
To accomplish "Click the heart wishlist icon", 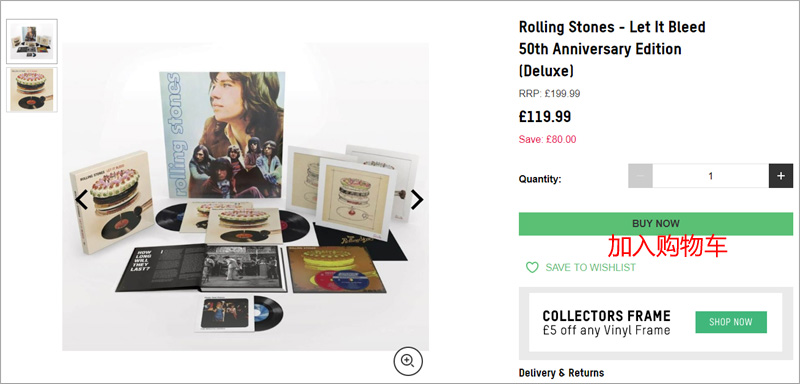I will 532,267.
